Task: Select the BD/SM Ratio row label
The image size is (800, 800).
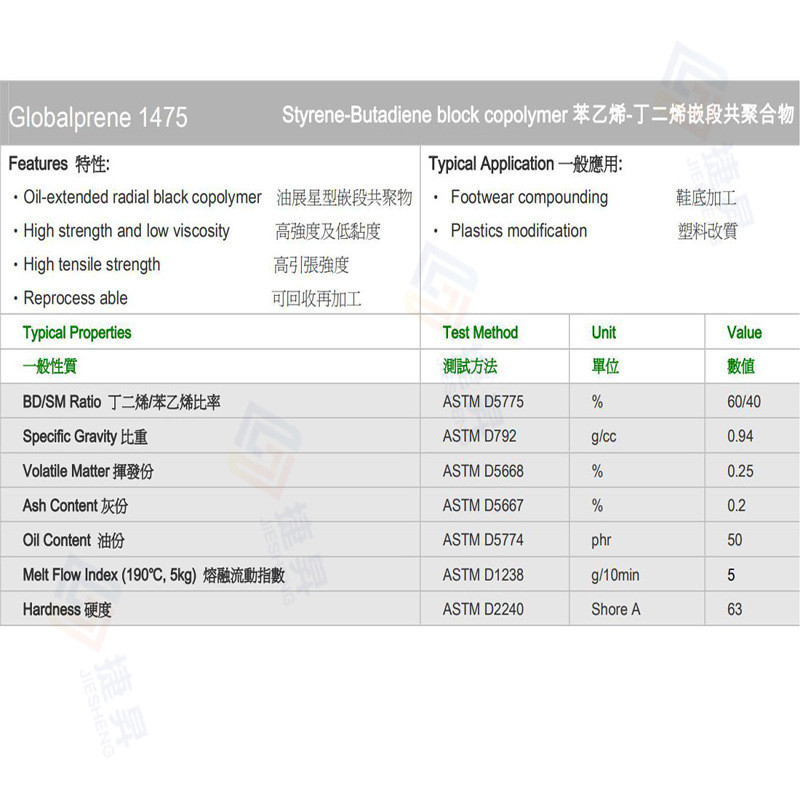Action: 121,402
